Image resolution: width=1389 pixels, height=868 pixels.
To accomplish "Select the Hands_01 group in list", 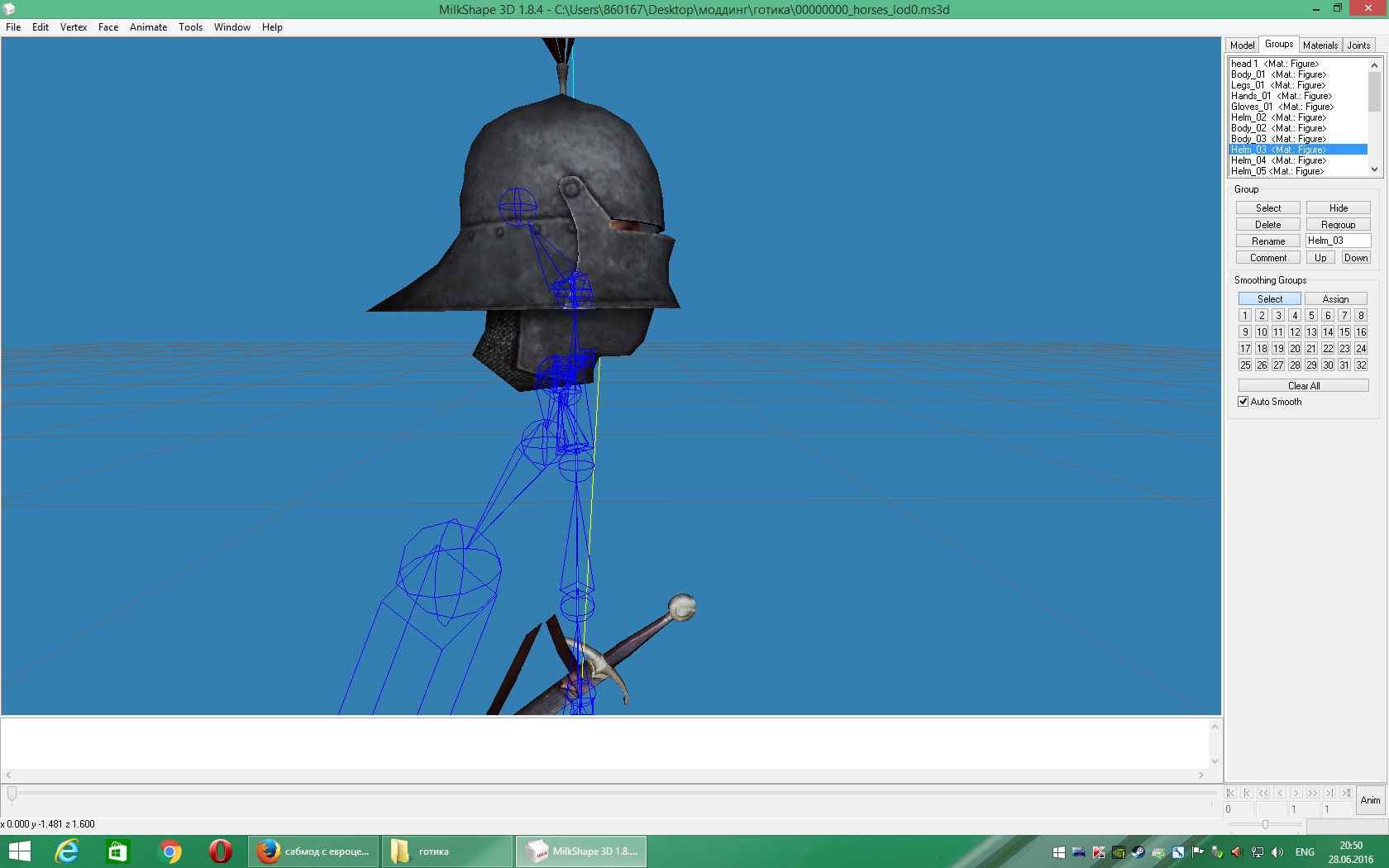I will pos(1298,96).
